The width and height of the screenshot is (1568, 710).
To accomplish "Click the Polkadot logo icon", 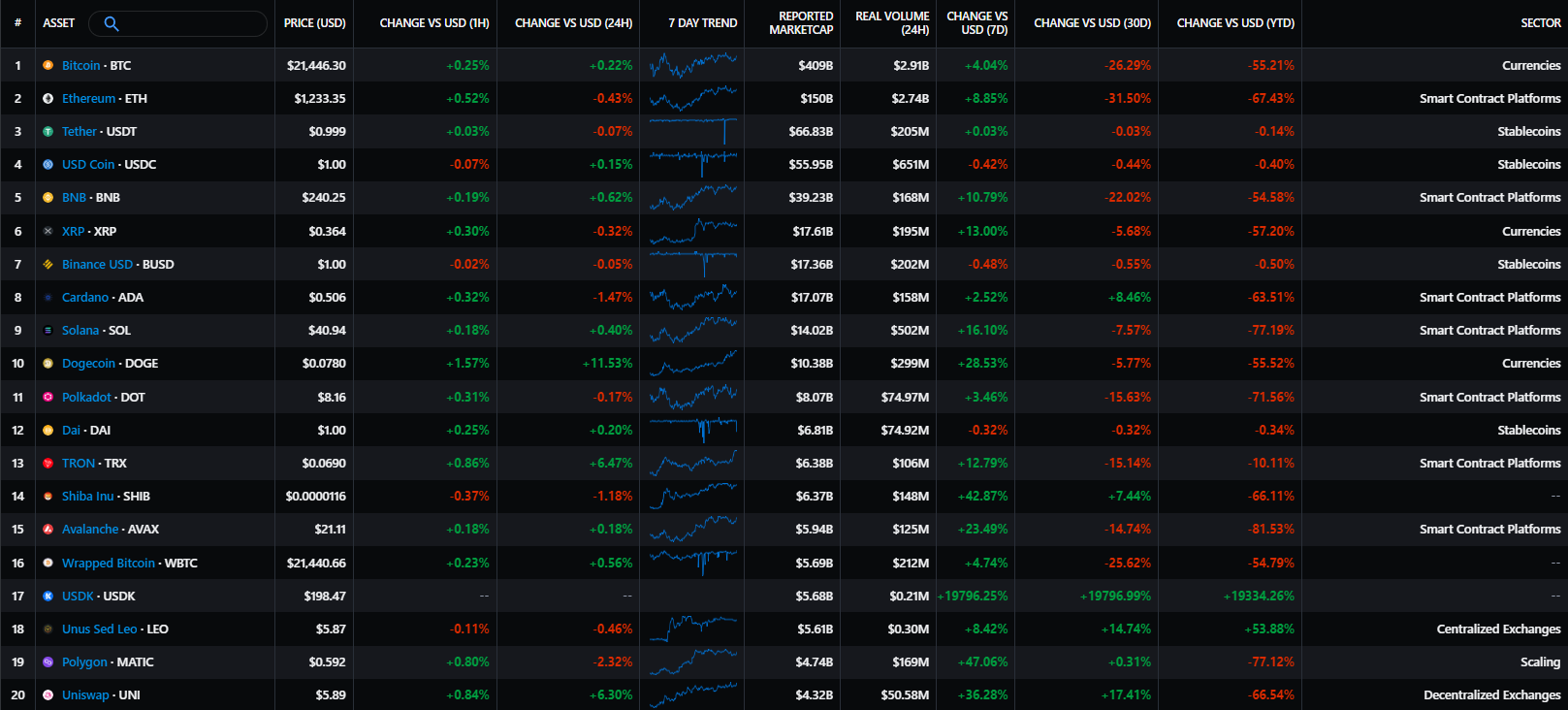I will click(x=48, y=397).
